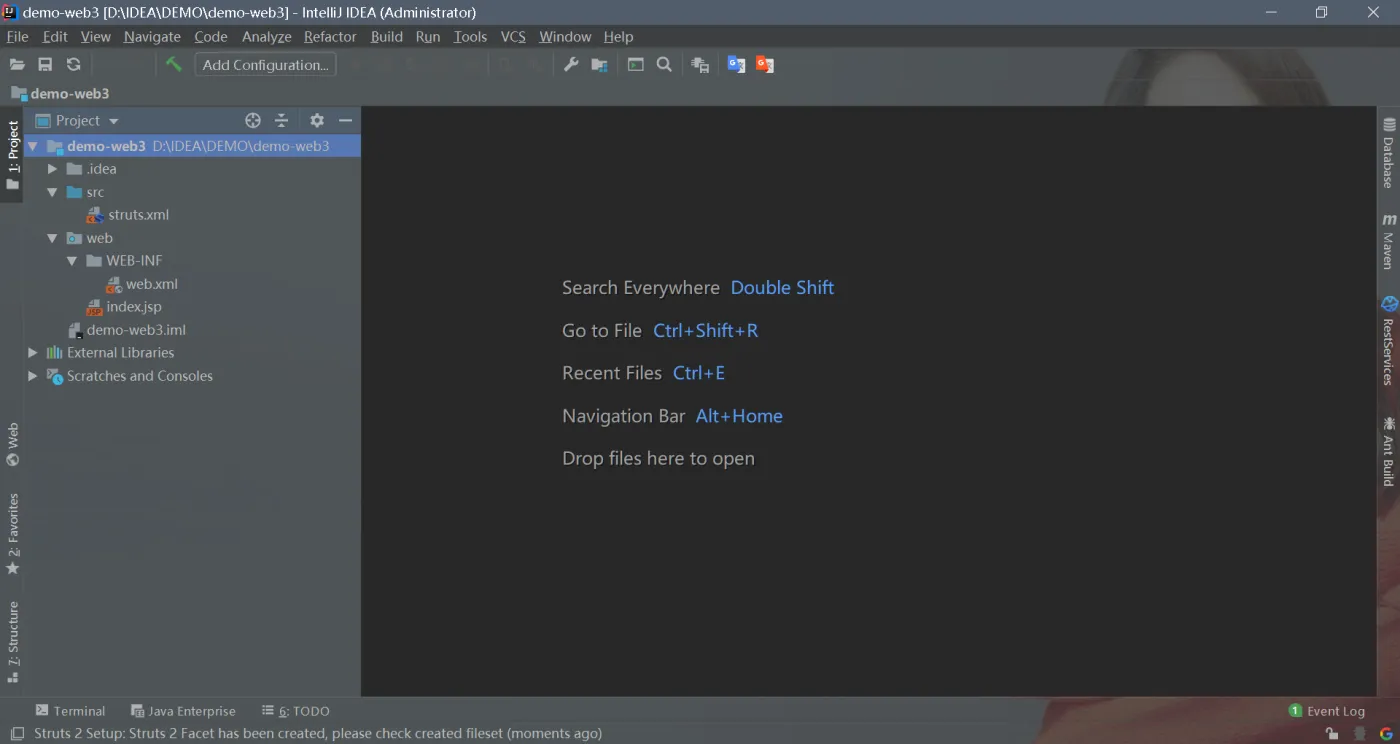Open the Maven side tool window

[1389, 241]
